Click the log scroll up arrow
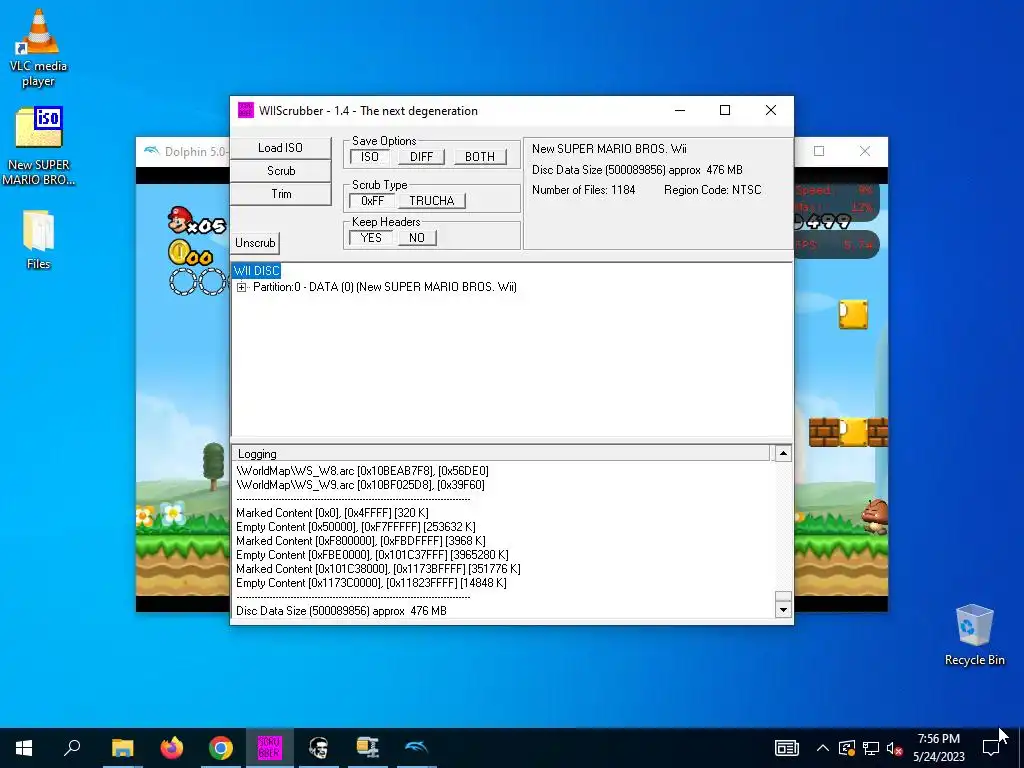1024x768 pixels. (782, 453)
